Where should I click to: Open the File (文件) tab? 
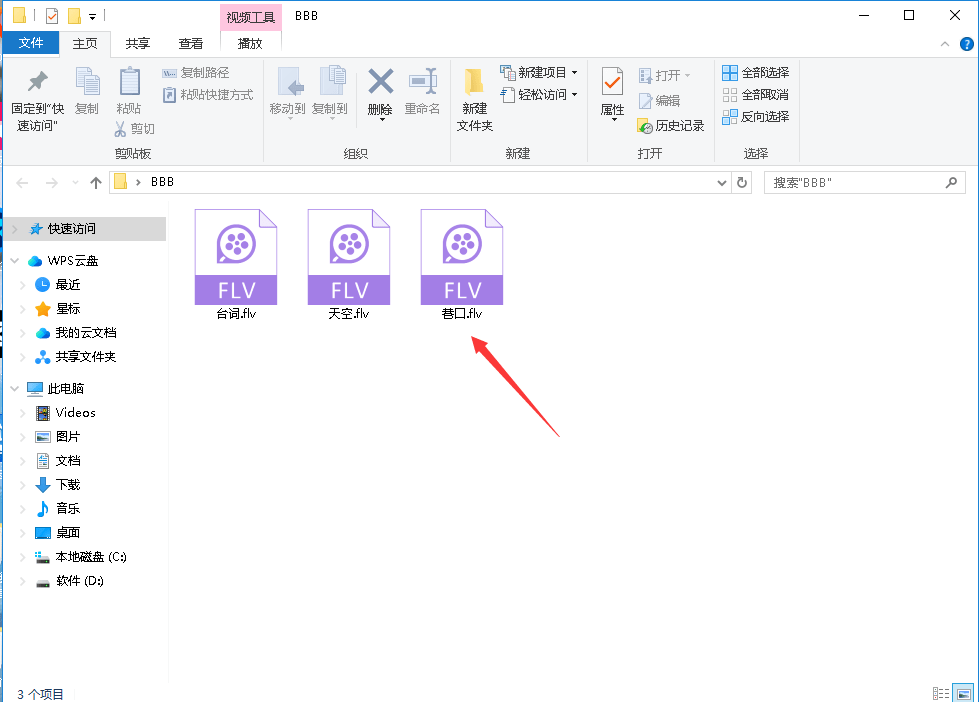(x=31, y=43)
